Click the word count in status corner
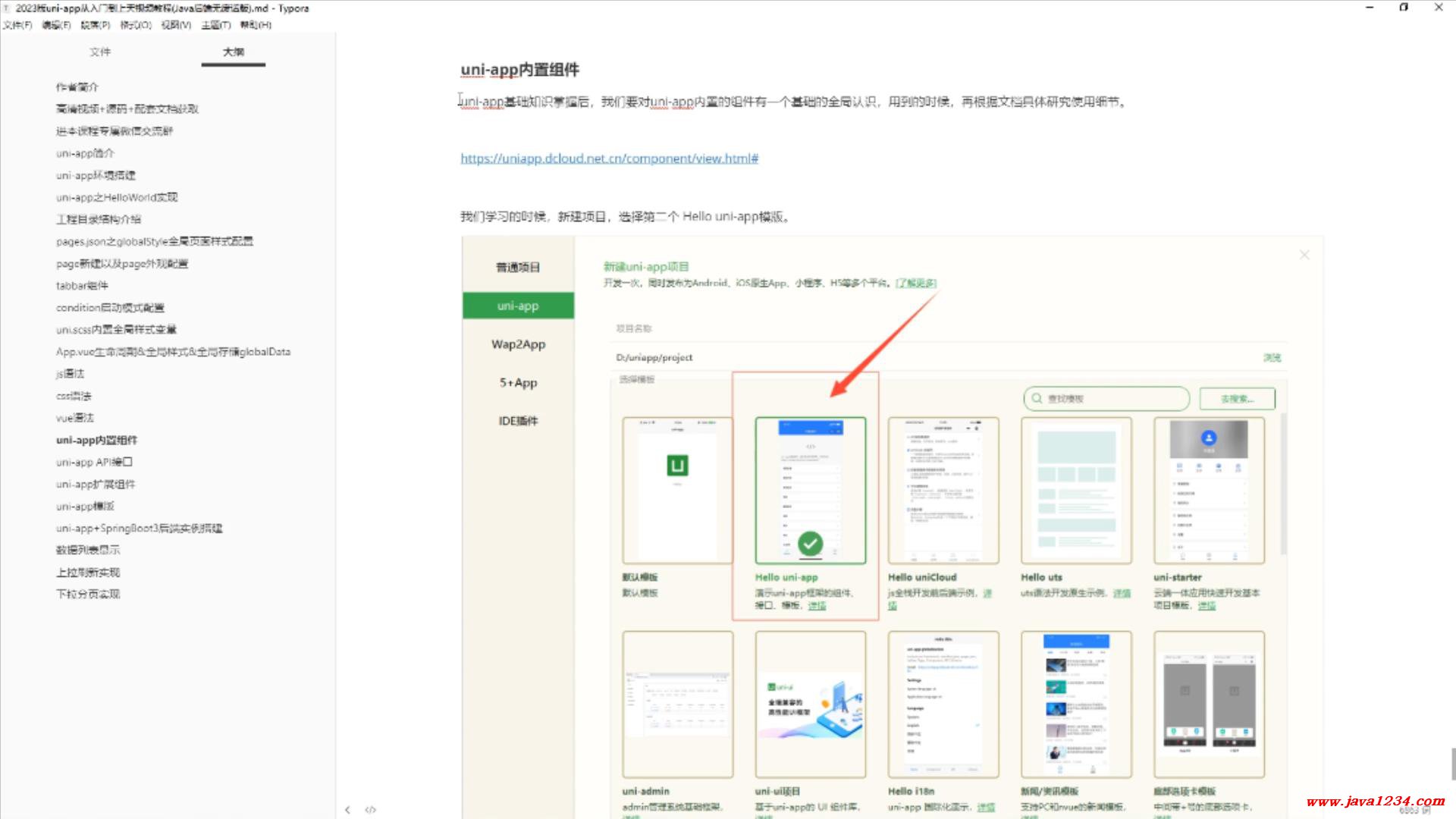The width and height of the screenshot is (1456, 819). pos(1414,811)
